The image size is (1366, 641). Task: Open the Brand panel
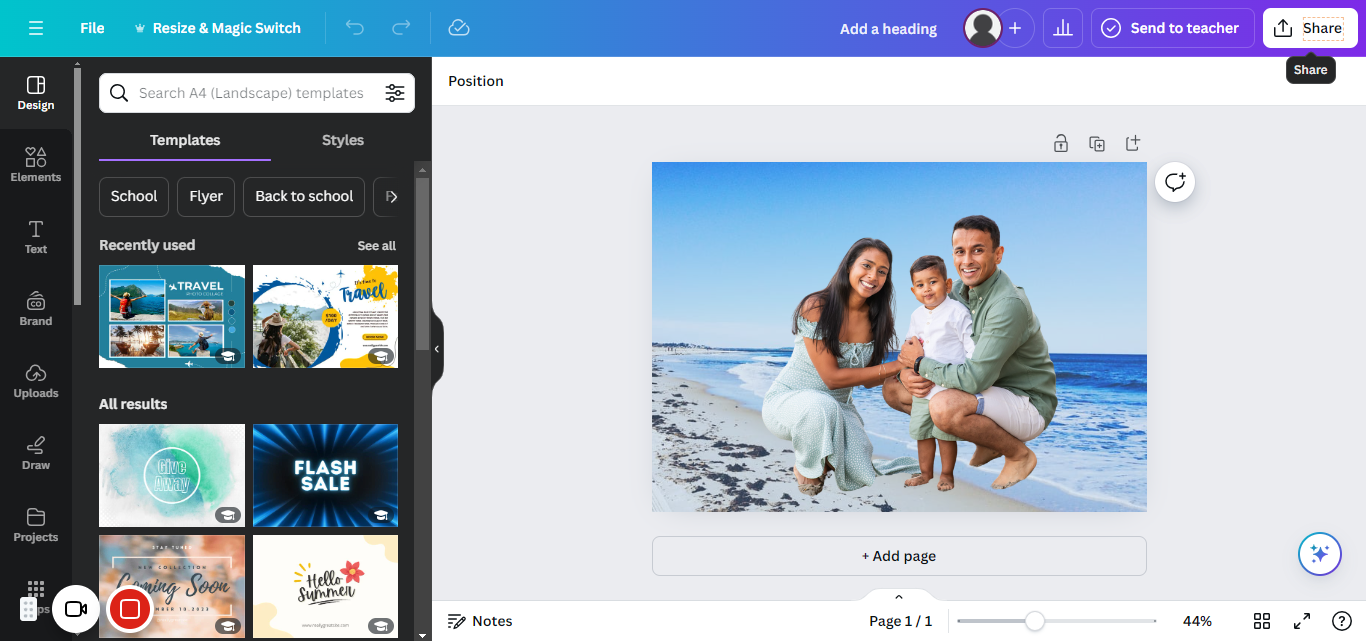pyautogui.click(x=36, y=309)
